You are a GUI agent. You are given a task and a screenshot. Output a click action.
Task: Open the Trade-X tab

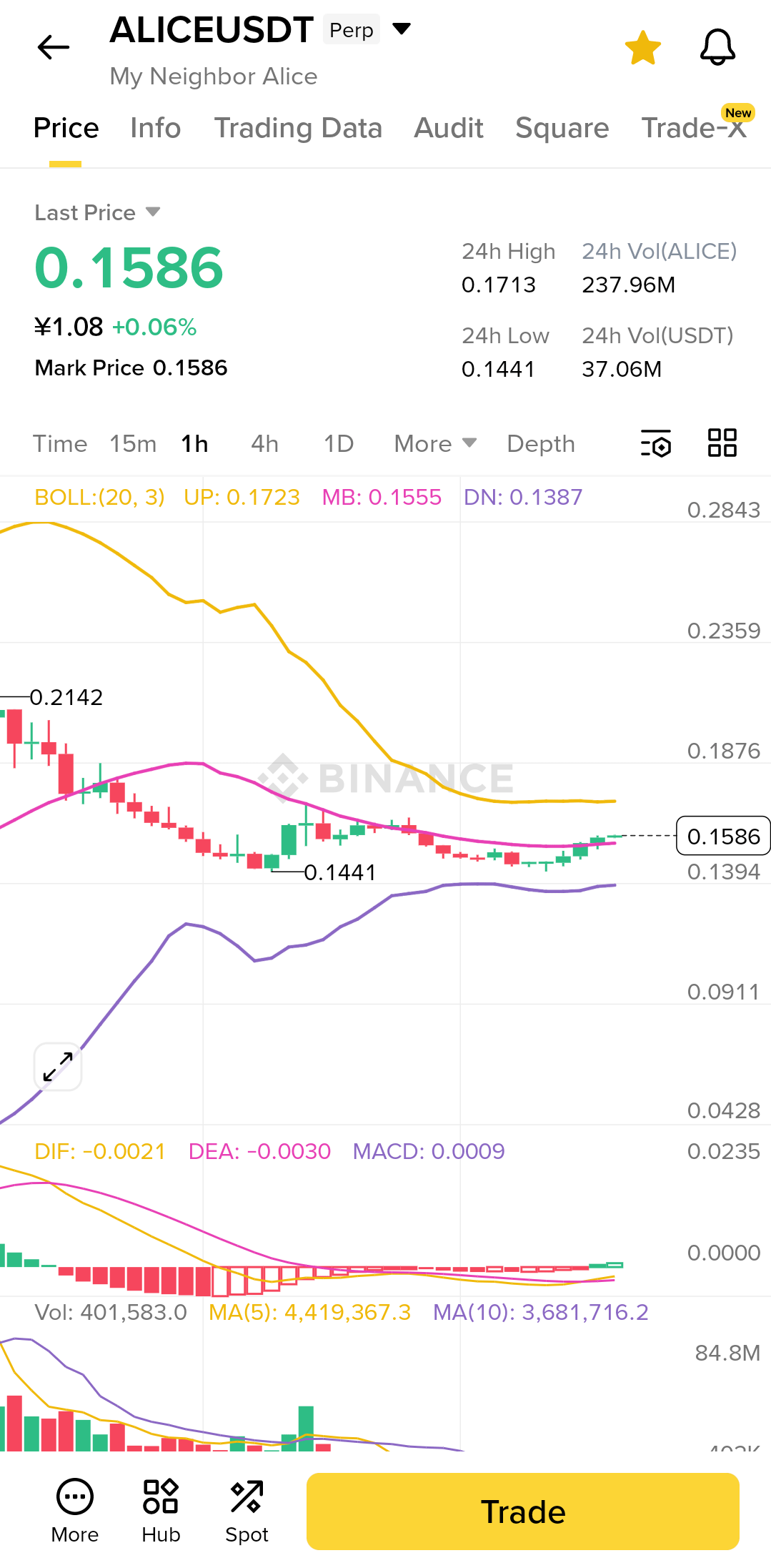695,127
